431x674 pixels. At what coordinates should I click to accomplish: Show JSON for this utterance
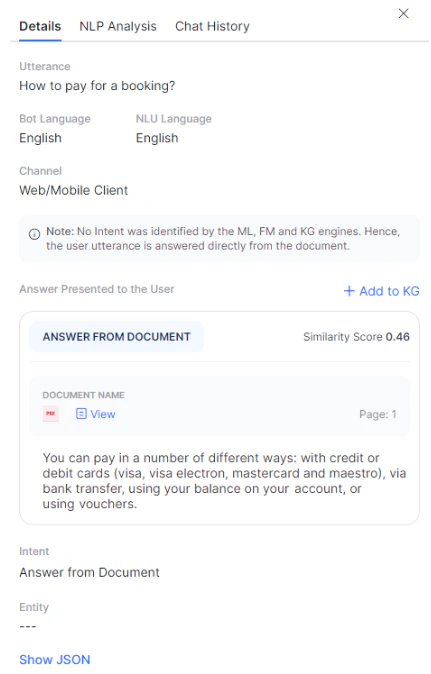[x=55, y=659]
